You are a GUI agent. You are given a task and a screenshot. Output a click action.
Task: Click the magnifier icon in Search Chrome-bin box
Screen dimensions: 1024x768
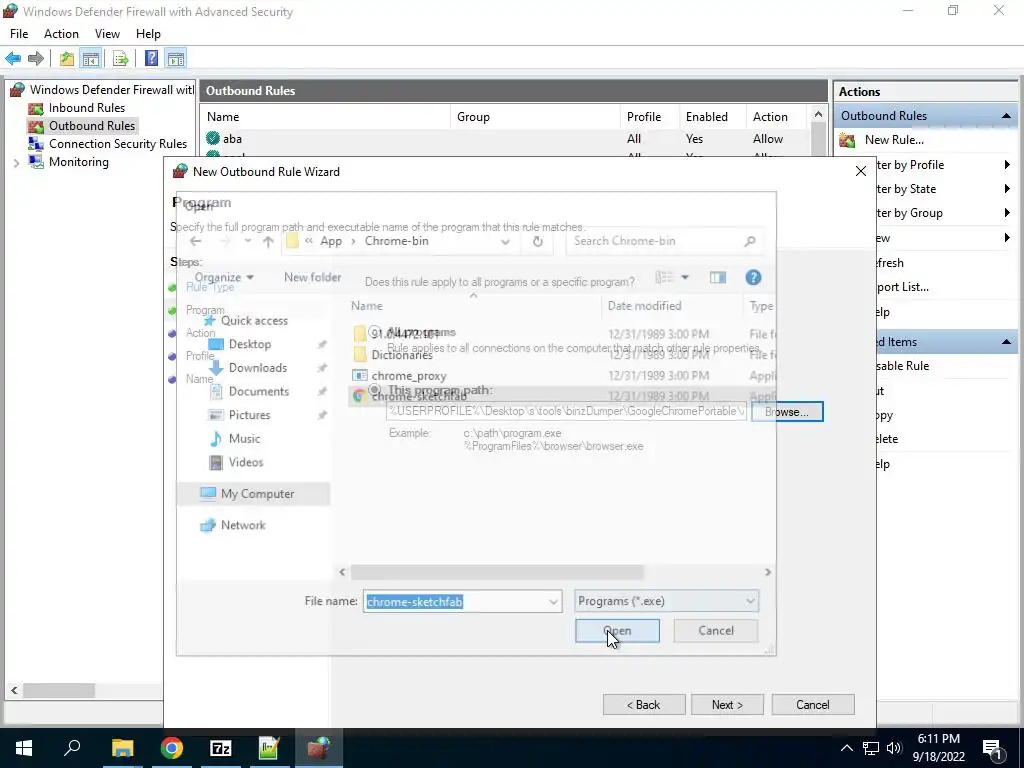coord(750,241)
